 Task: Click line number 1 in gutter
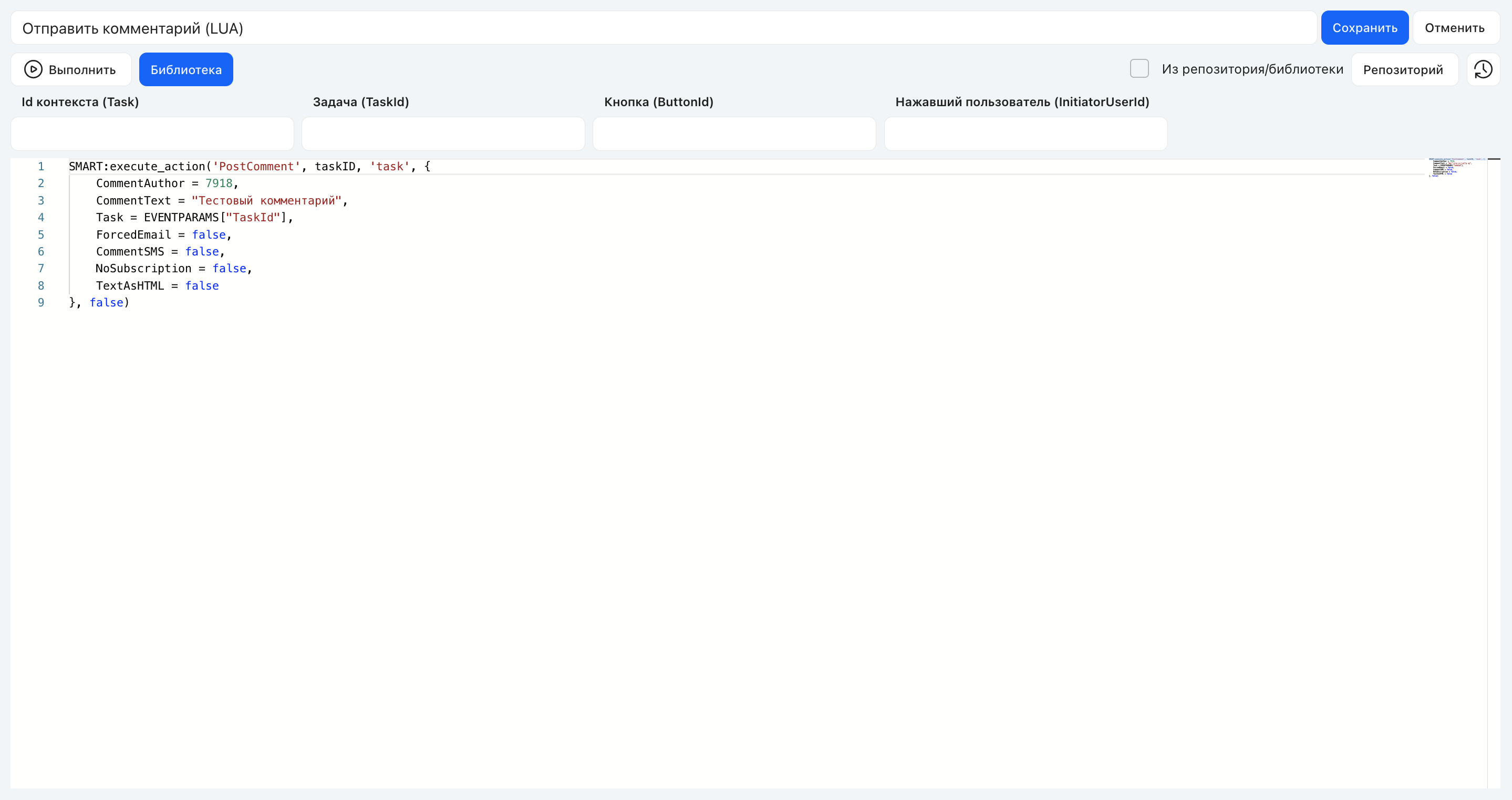click(41, 166)
